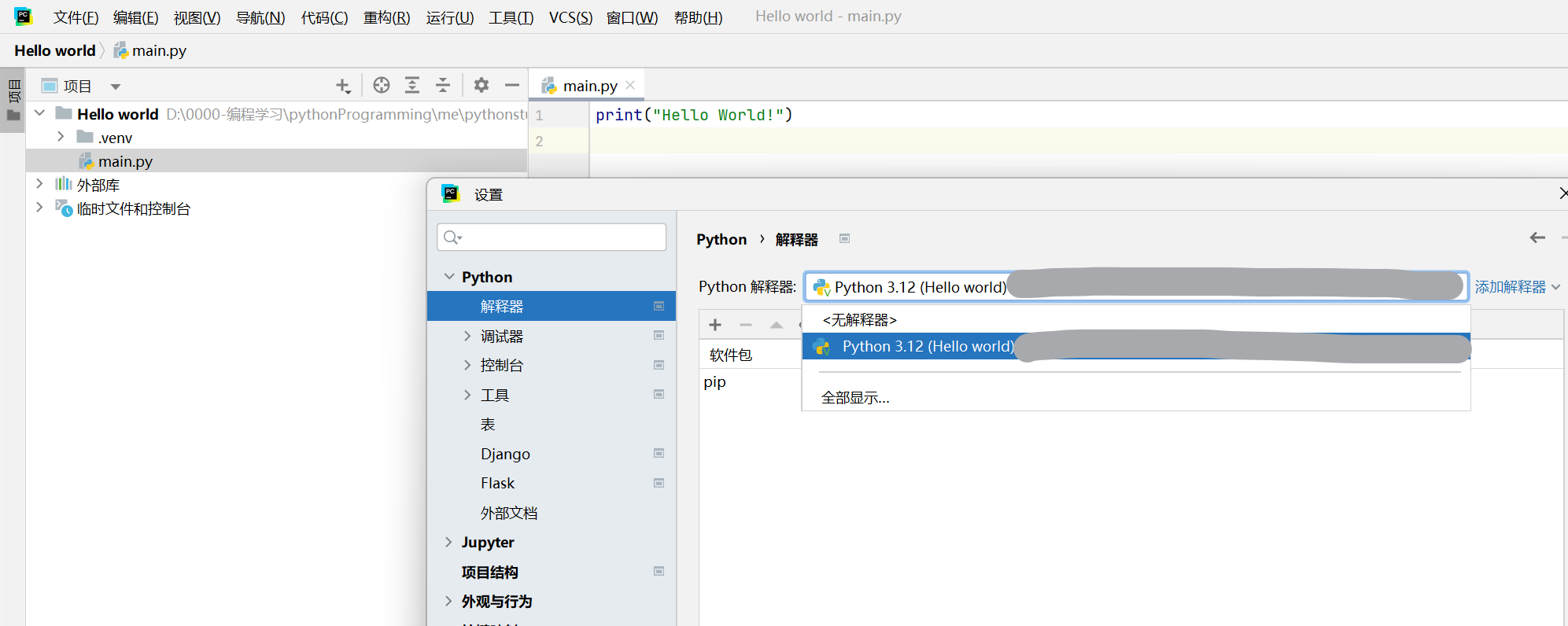Click the search magnifier icon in Settings
The width and height of the screenshot is (1568, 626).
pos(452,237)
